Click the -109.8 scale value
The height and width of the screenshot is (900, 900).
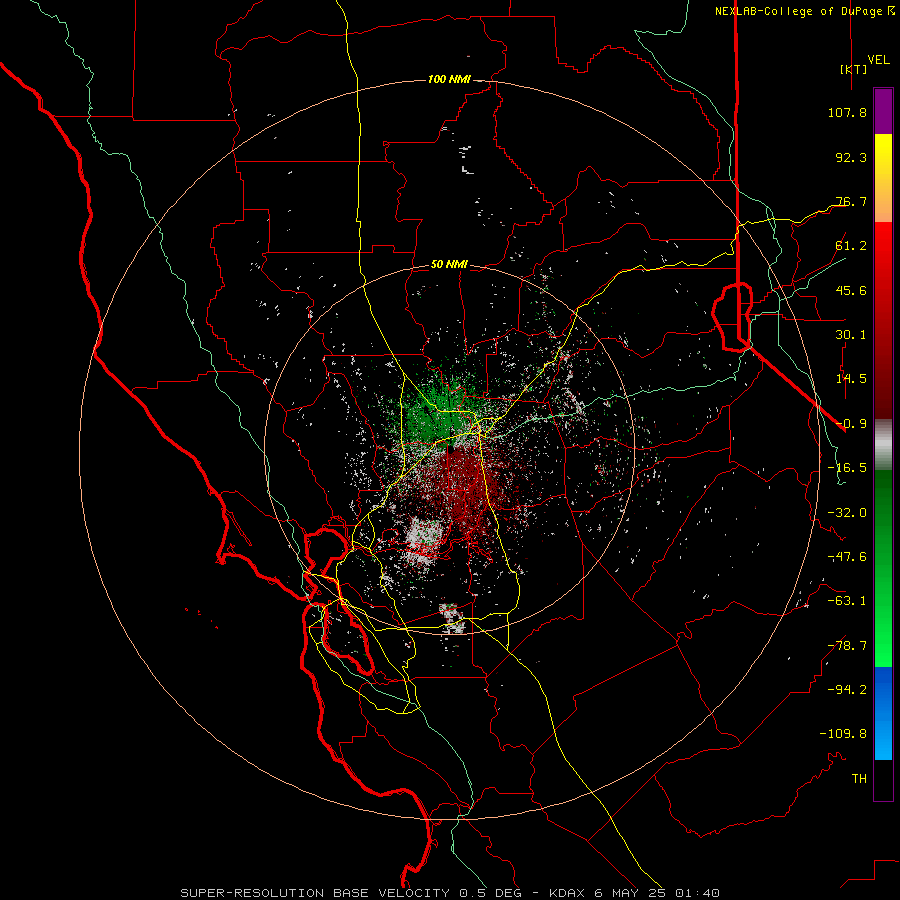844,734
